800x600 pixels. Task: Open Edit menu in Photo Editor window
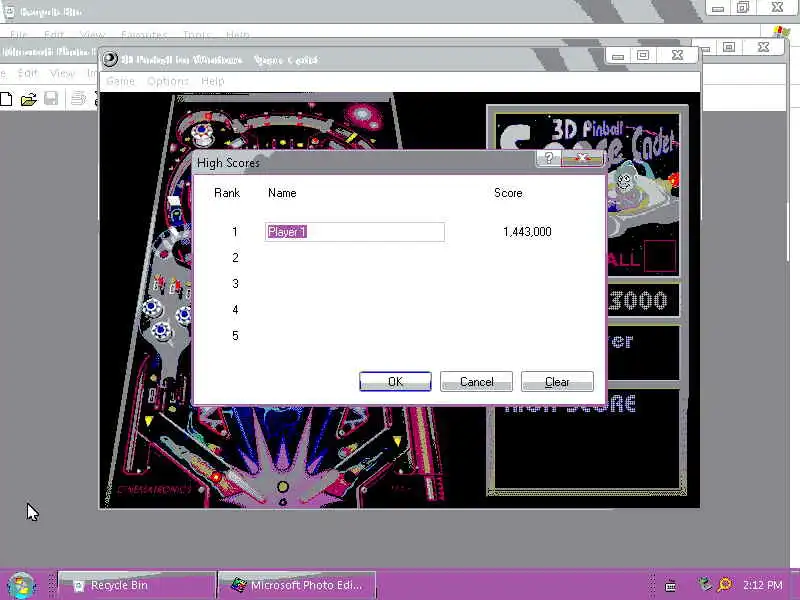[x=28, y=73]
